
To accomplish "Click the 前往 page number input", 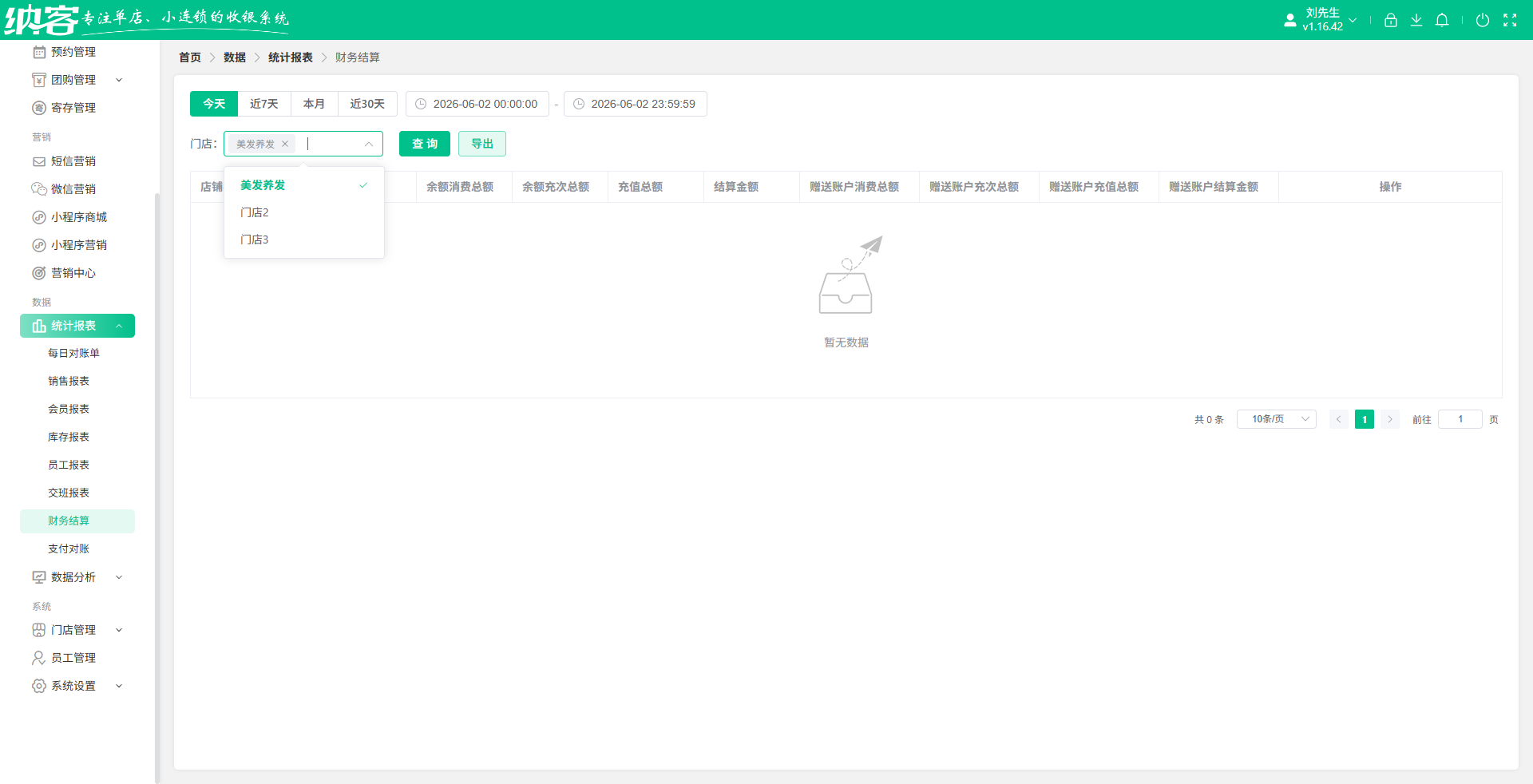I will pos(1460,419).
